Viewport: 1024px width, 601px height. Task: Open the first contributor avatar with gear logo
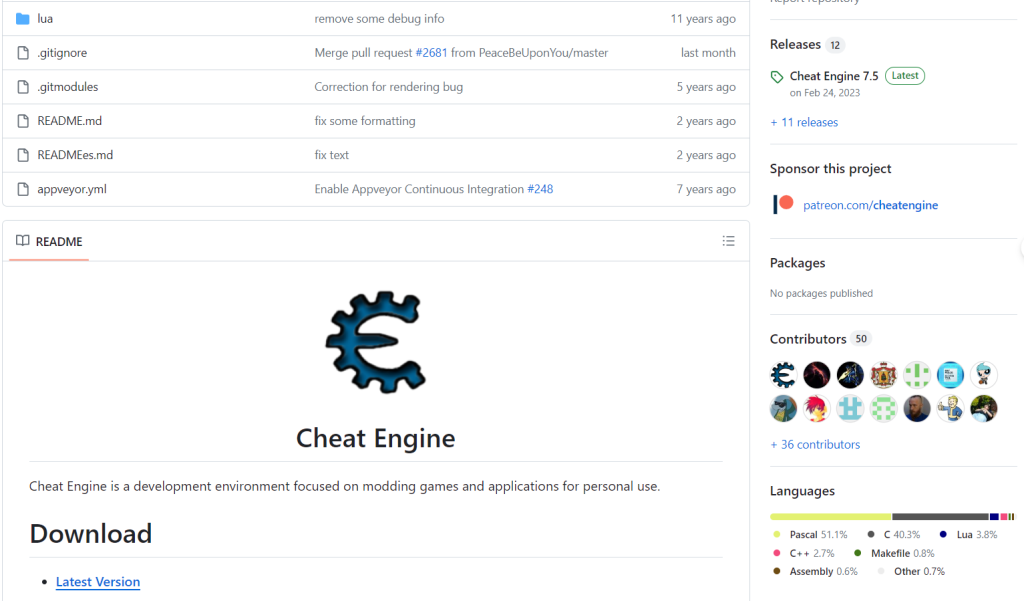pyautogui.click(x=783, y=375)
